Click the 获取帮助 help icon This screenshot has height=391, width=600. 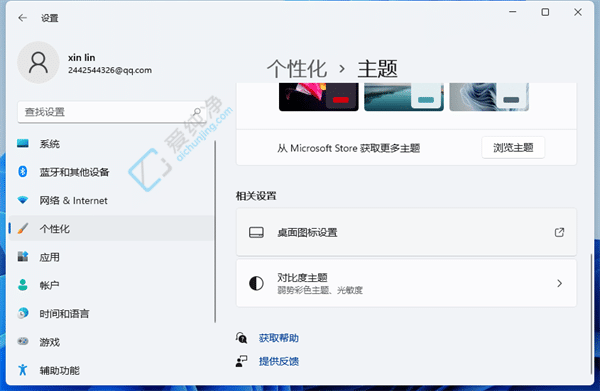click(x=241, y=338)
